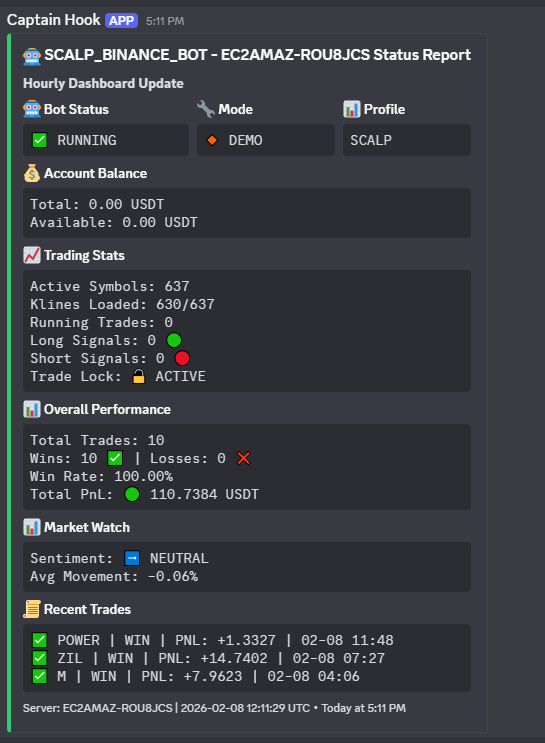
Task: Click the Today at 5:11 PM footer timestamp
Action: [x=363, y=708]
